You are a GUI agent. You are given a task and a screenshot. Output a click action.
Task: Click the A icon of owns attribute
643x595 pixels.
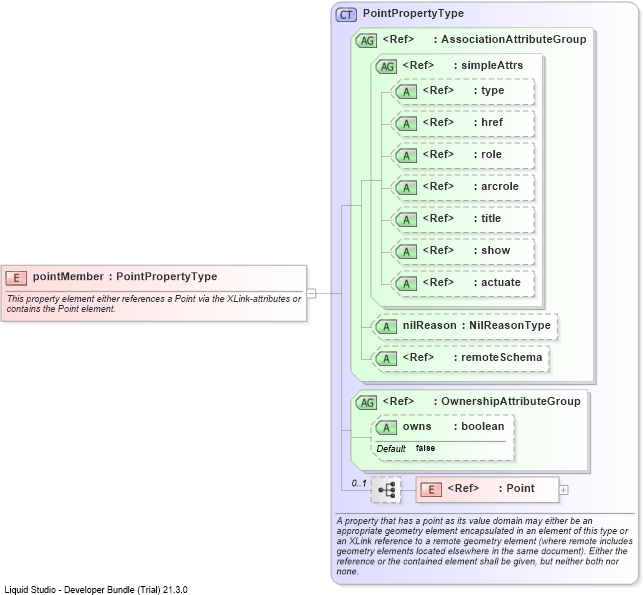386,428
